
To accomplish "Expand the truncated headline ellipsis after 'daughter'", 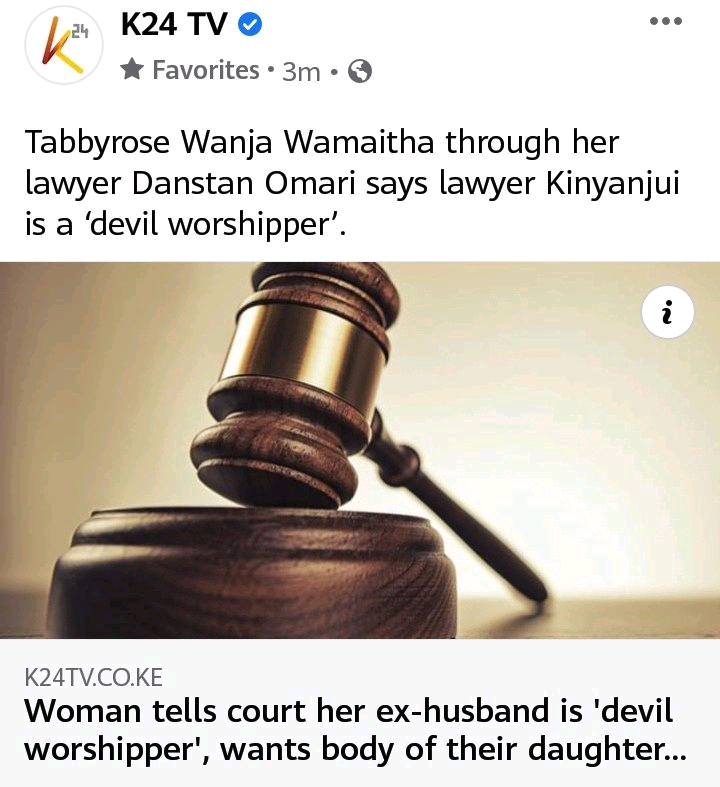I will click(x=675, y=750).
